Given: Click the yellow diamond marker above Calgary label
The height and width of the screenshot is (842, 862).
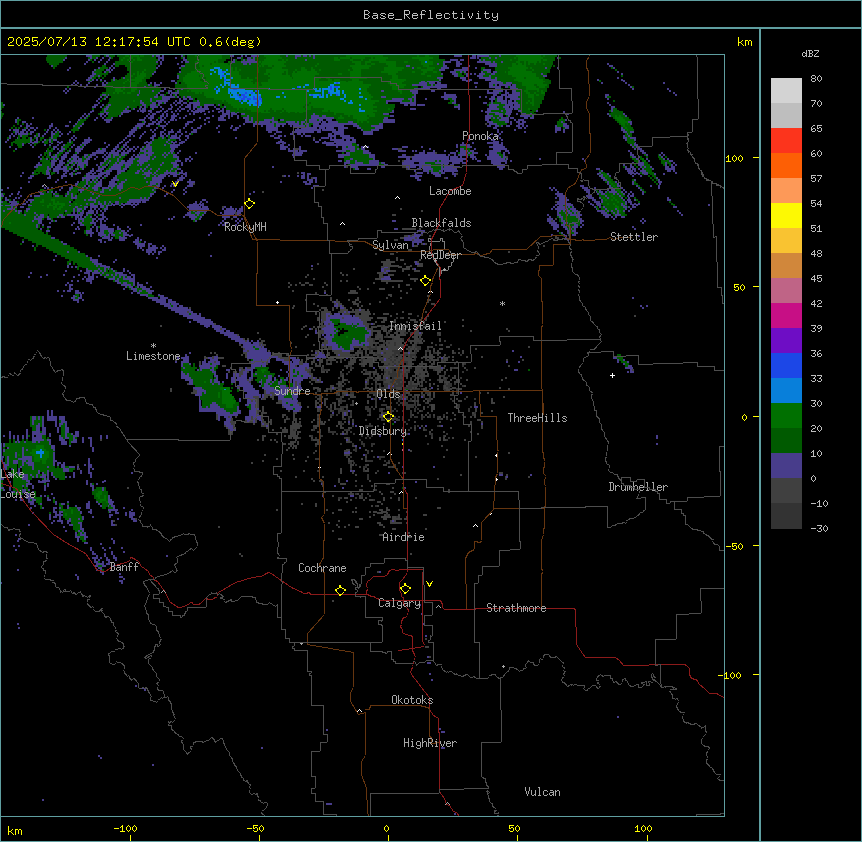Looking at the screenshot, I should tap(405, 589).
